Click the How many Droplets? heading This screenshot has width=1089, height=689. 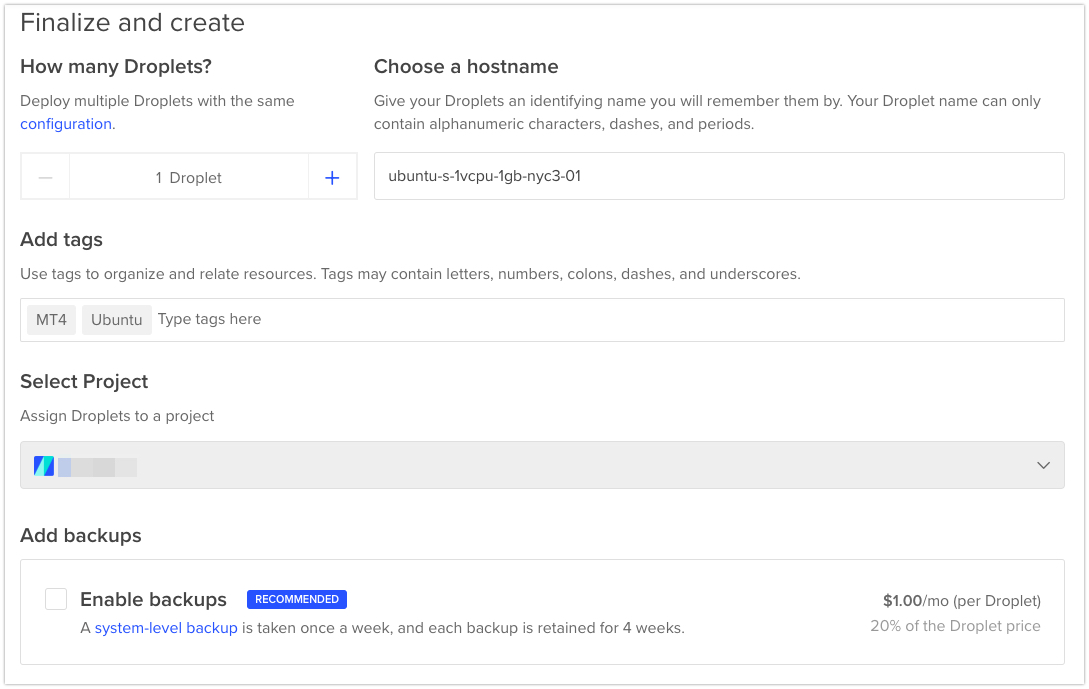[x=116, y=67]
